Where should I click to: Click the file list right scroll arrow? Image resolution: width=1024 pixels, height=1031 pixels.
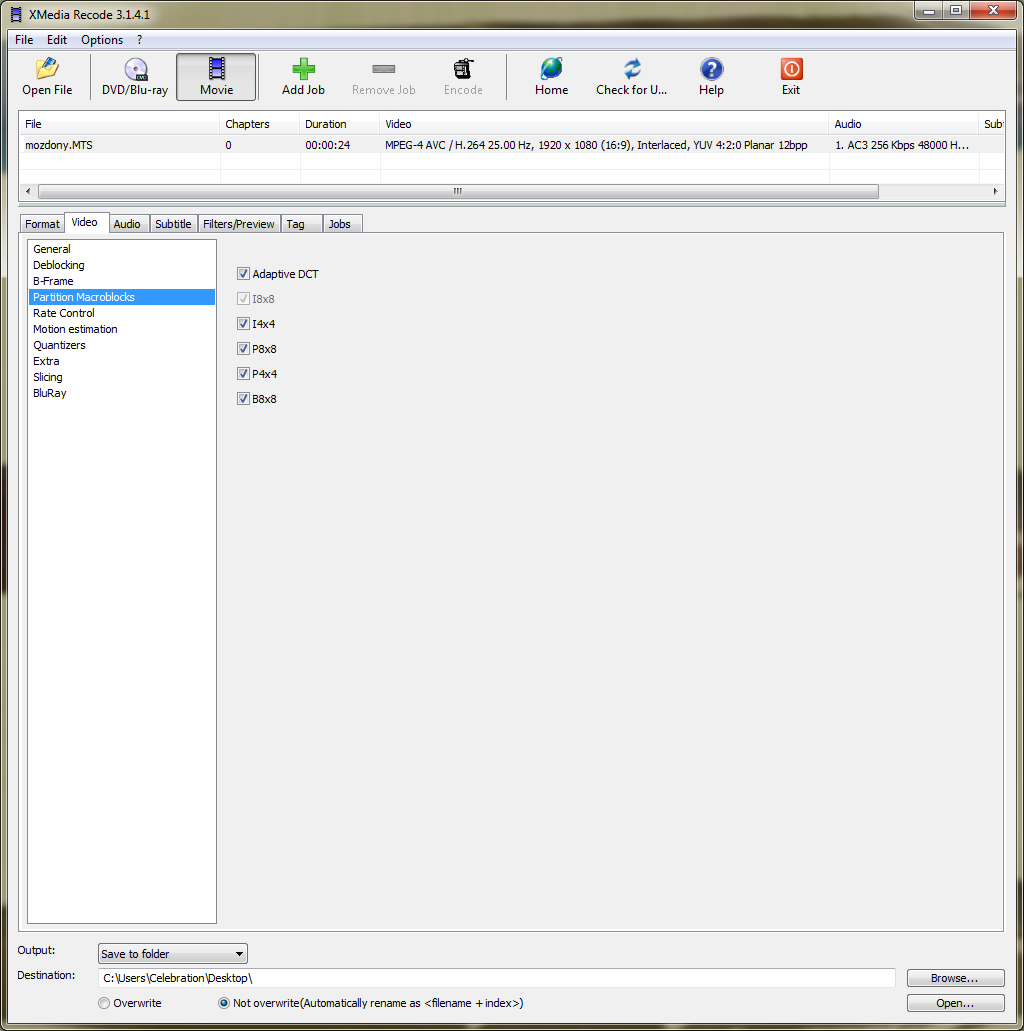point(995,191)
